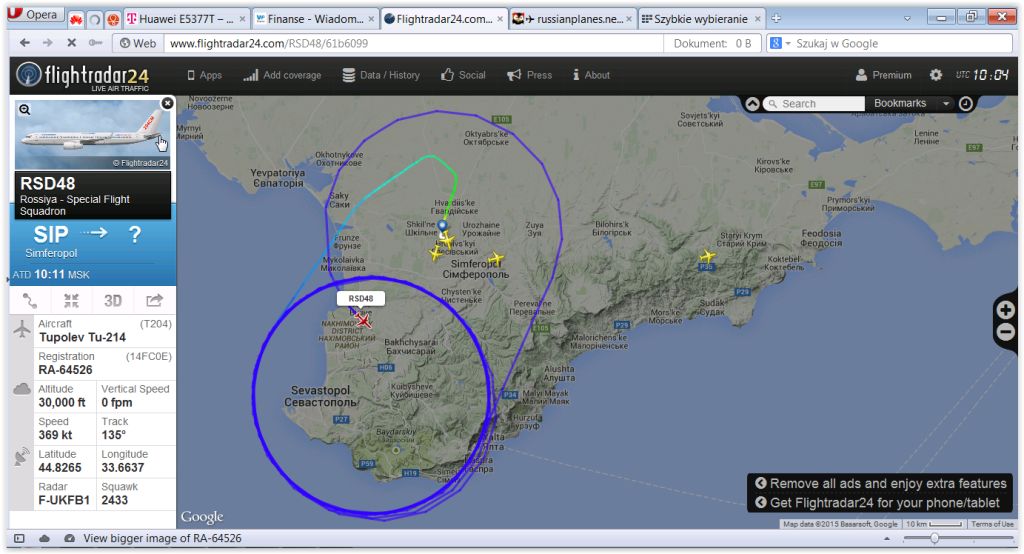Open the 3D cockpit view
1024x554 pixels.
113,301
